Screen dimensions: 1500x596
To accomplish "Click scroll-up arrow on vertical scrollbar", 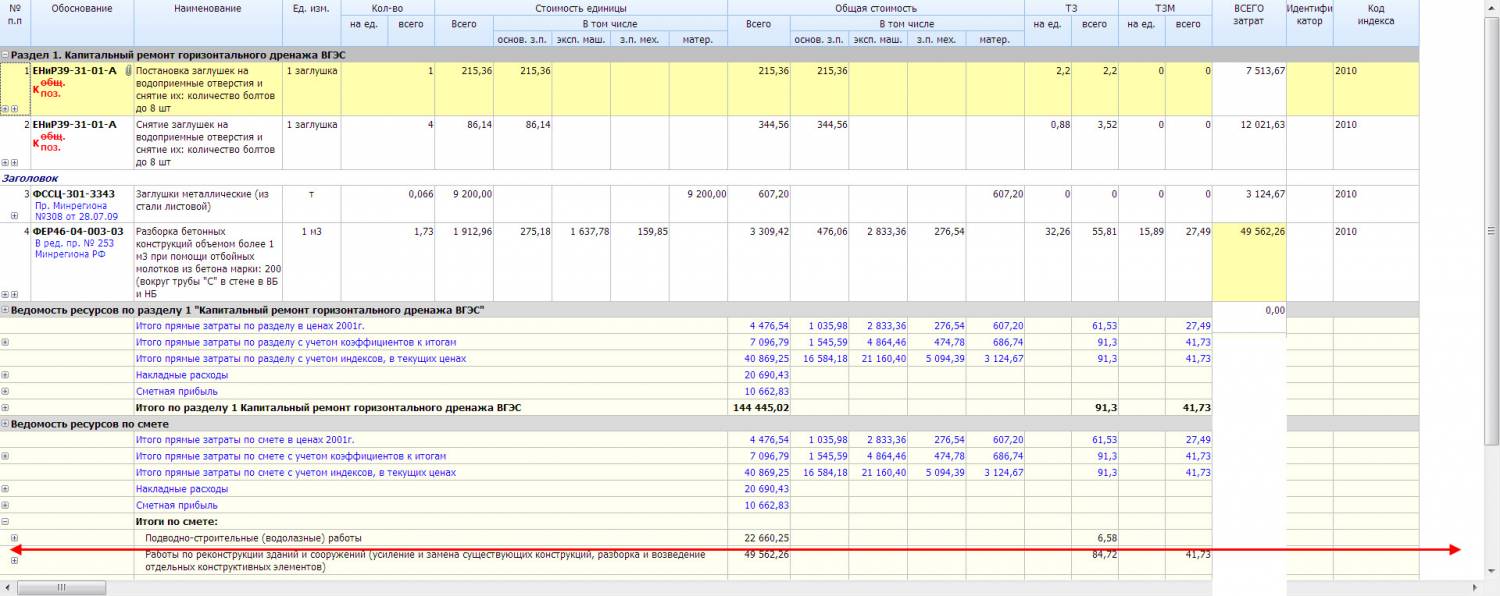I will [1492, 7].
